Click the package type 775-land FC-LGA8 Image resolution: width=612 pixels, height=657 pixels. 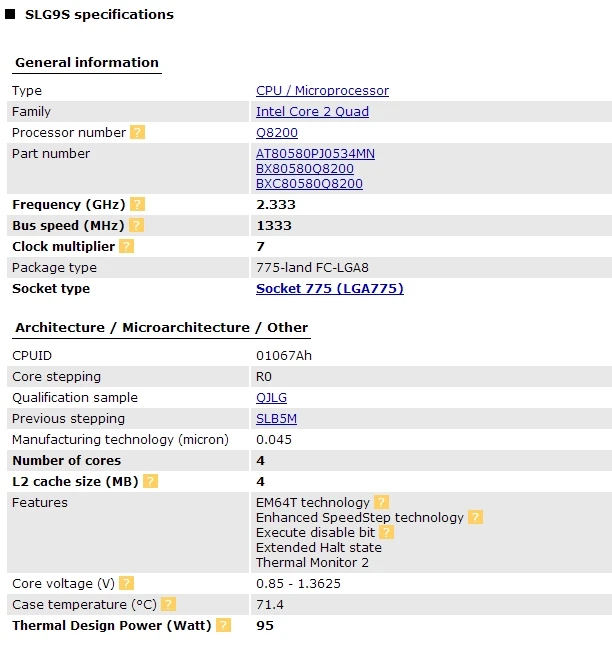click(x=312, y=267)
